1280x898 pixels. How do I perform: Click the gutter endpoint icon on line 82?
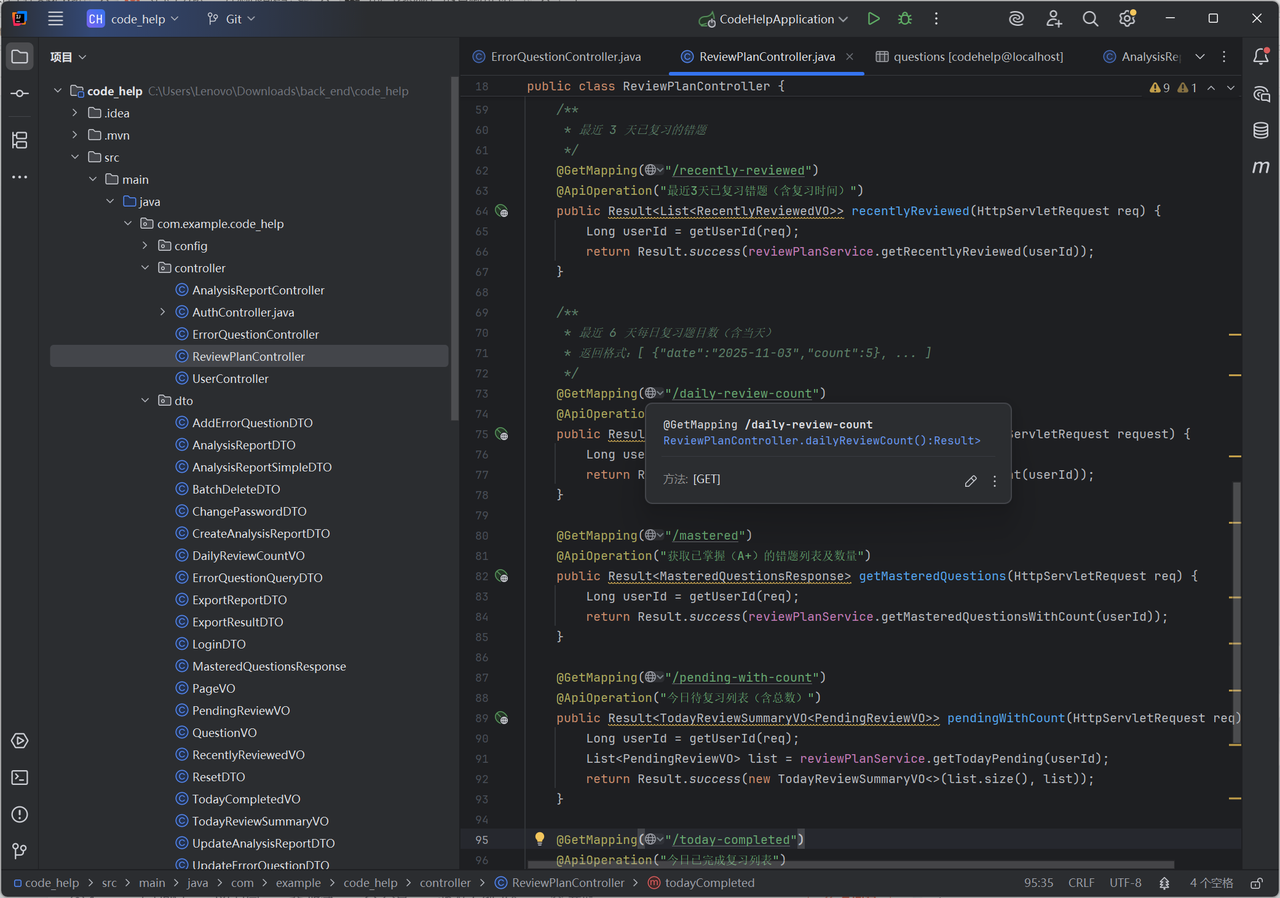point(502,577)
